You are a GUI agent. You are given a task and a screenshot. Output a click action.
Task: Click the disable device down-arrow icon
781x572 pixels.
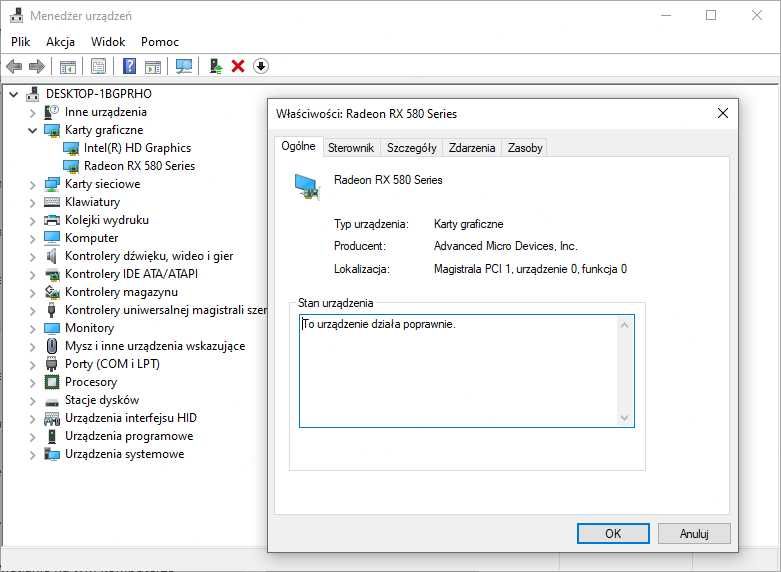(x=261, y=66)
